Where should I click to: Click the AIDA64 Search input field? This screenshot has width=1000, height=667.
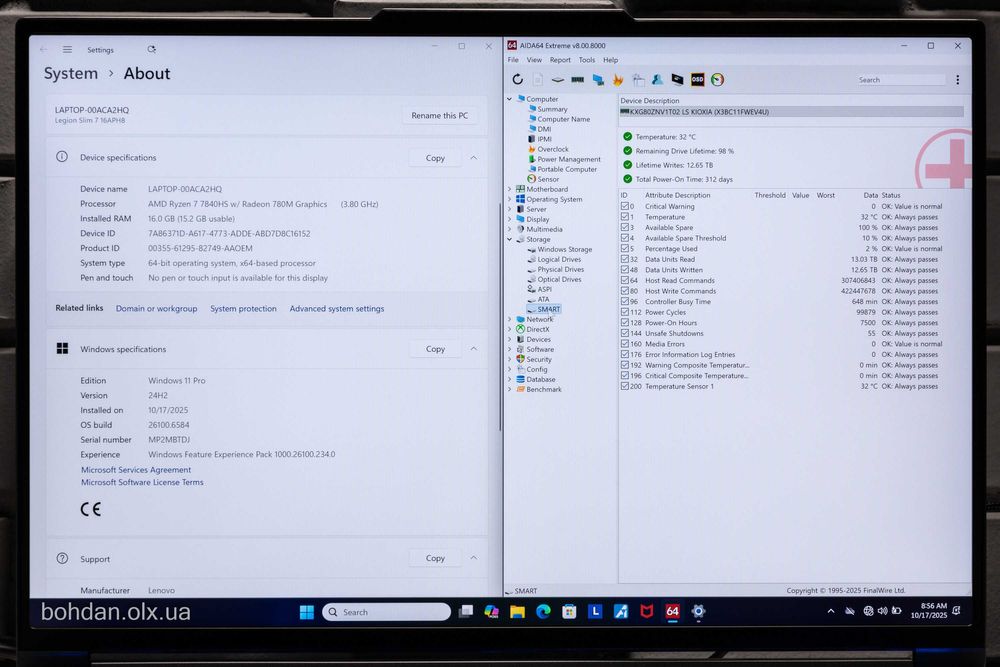(x=901, y=80)
